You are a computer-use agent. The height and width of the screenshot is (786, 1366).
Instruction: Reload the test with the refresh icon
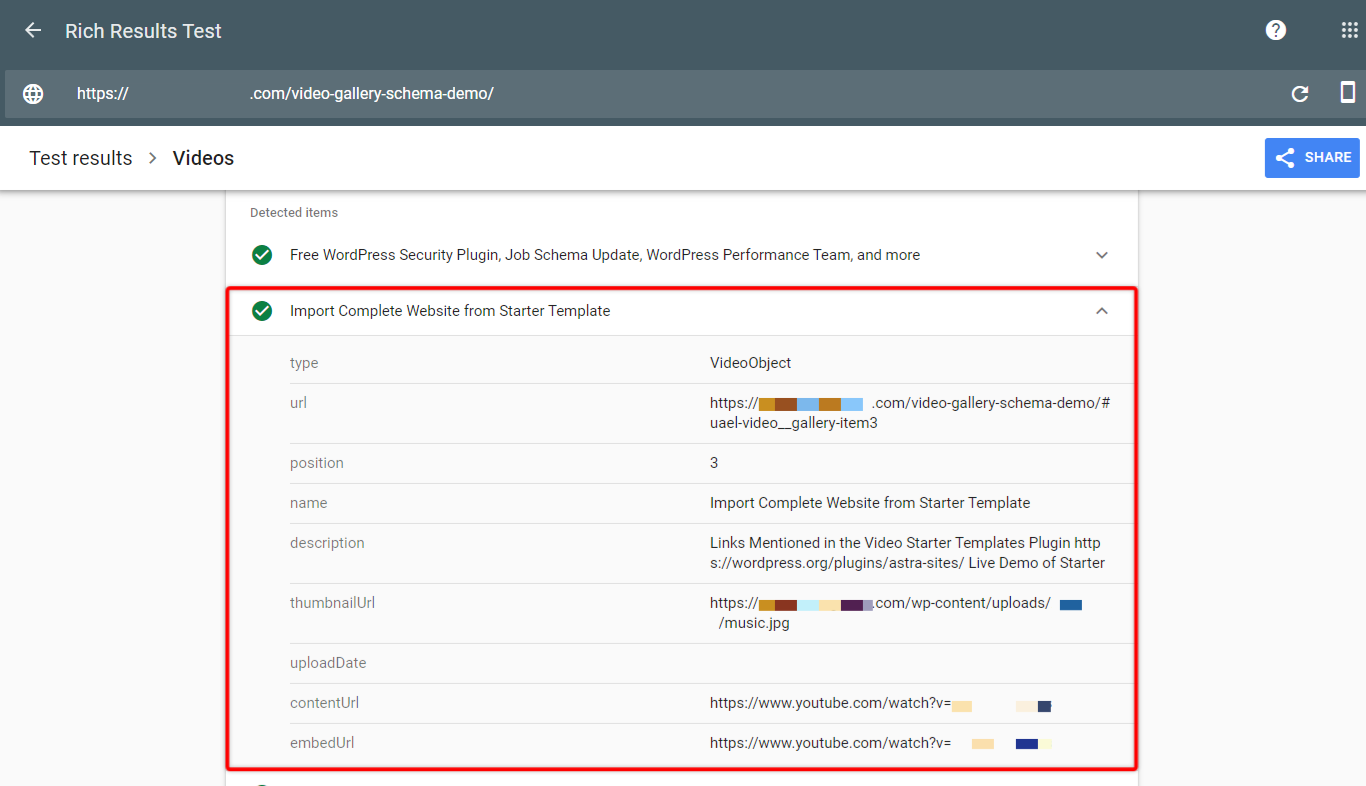tap(1300, 94)
